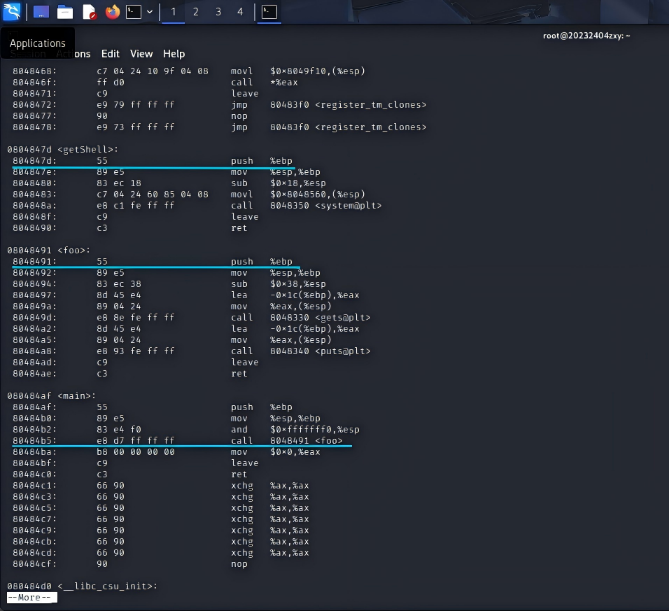670x612 pixels.
Task: Click the call 8048330 <gets@plt> instruction
Action: (x=301, y=318)
